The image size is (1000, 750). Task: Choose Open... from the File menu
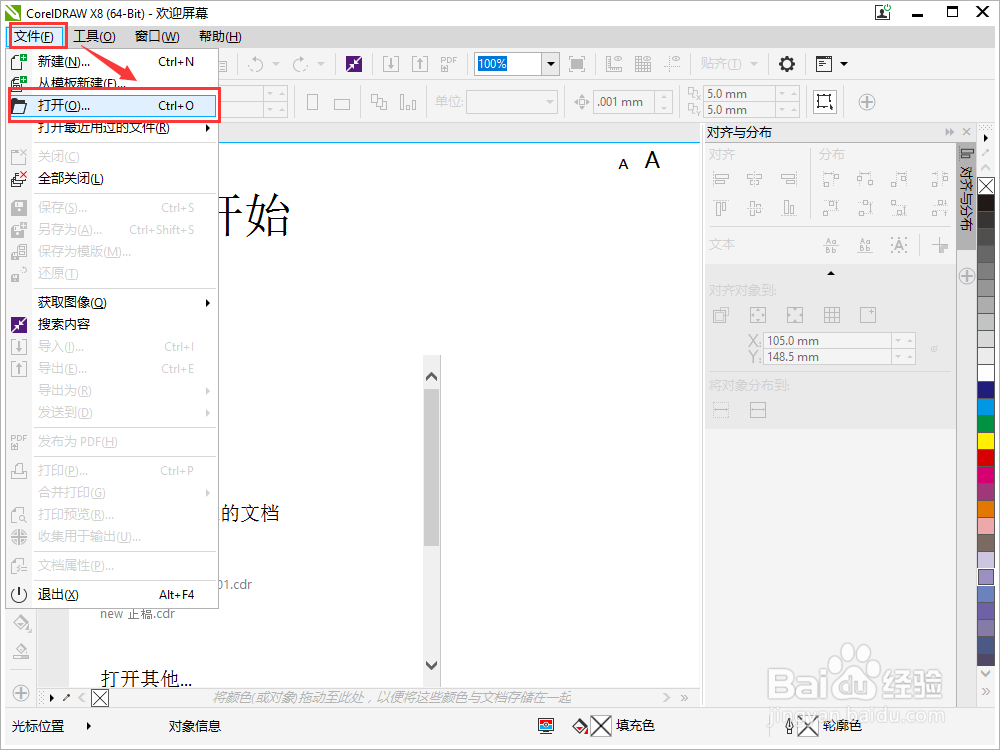[x=114, y=106]
